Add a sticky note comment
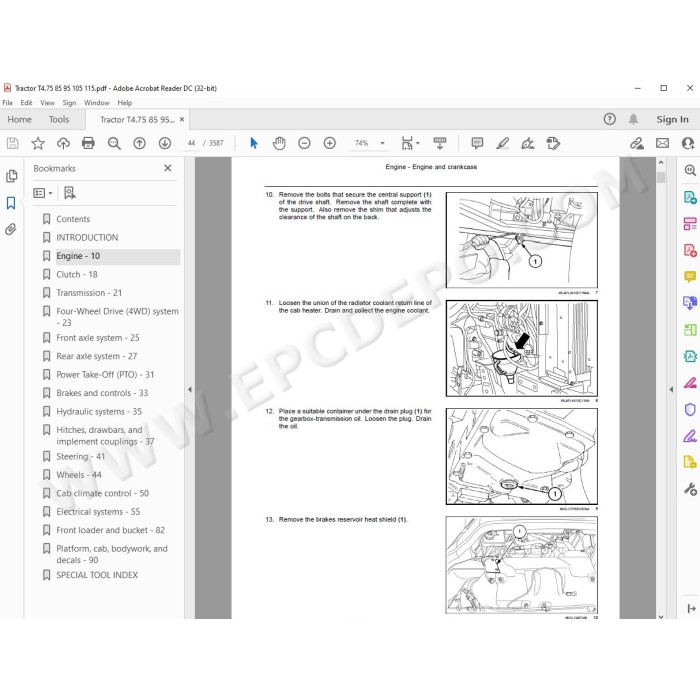The width and height of the screenshot is (700, 700). pyautogui.click(x=477, y=143)
